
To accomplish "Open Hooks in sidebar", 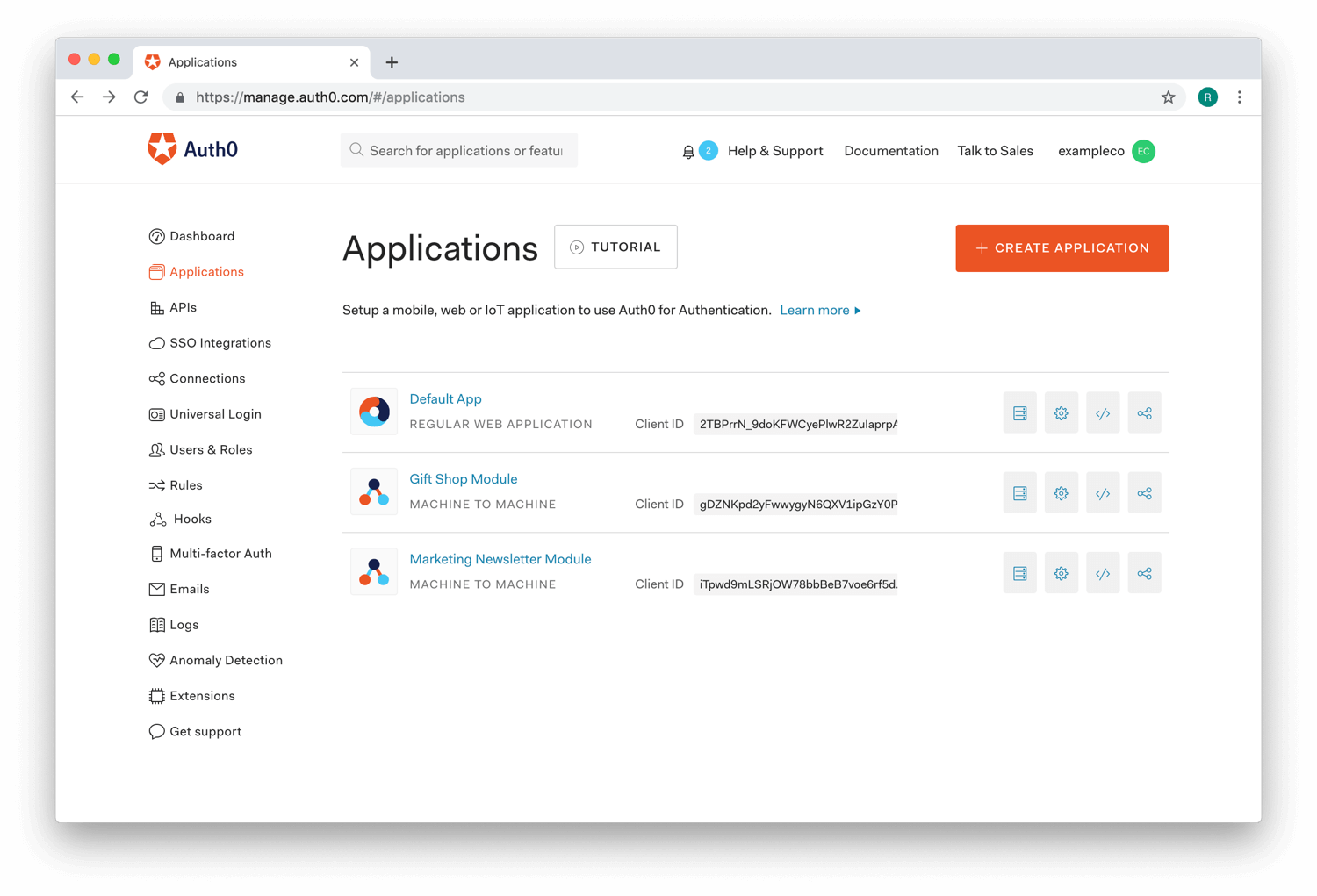I will (x=180, y=519).
